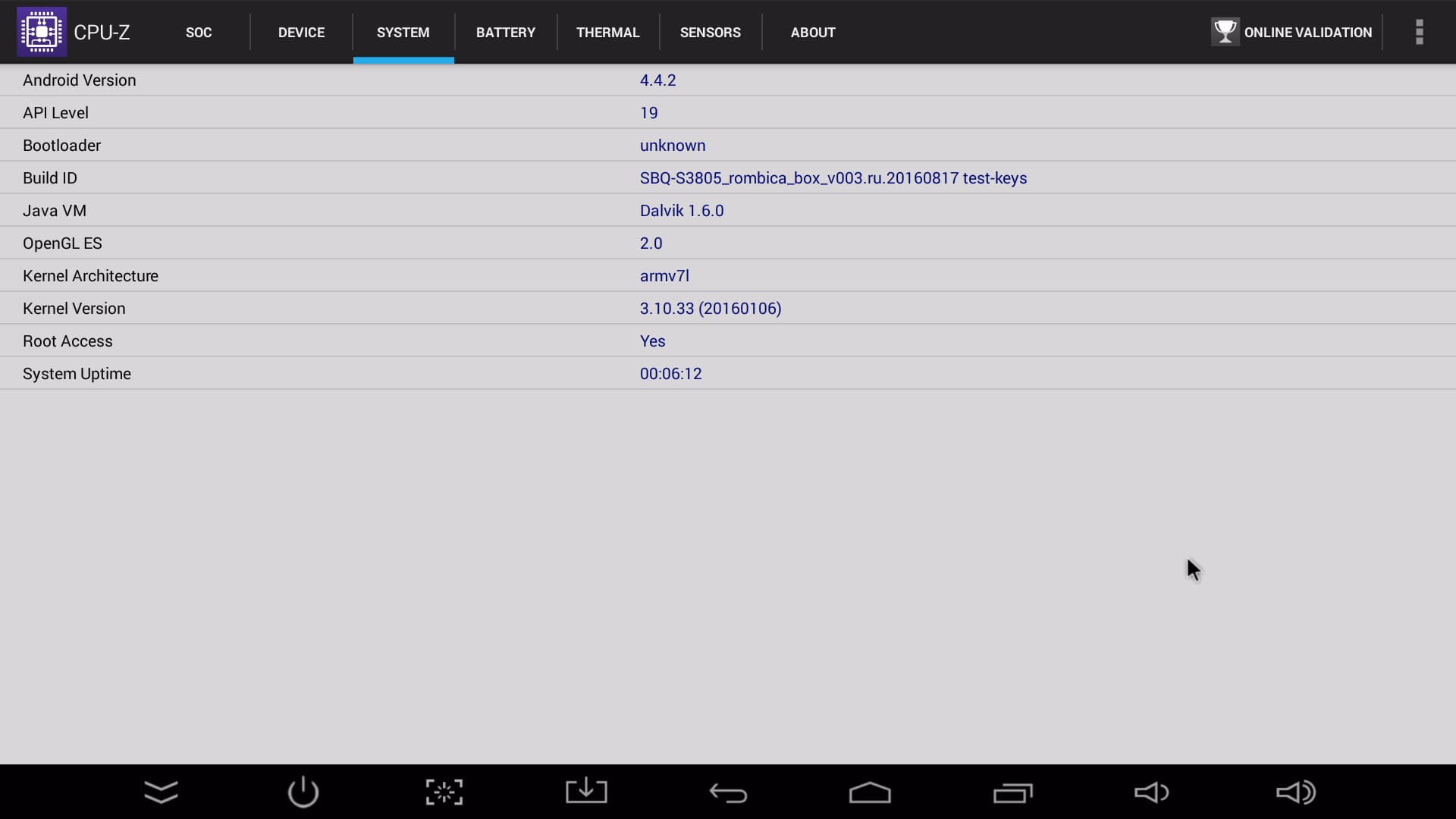Open the three-dot overflow menu
Image resolution: width=1456 pixels, height=819 pixels.
point(1419,32)
